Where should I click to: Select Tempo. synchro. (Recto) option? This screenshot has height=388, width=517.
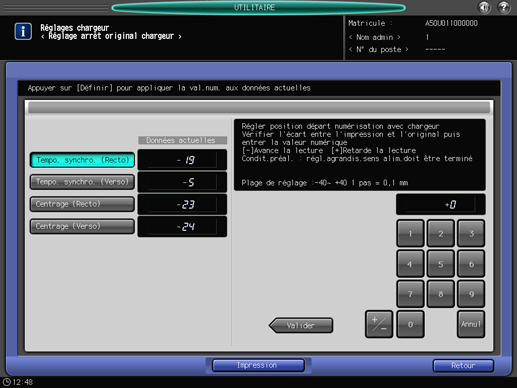pos(82,160)
